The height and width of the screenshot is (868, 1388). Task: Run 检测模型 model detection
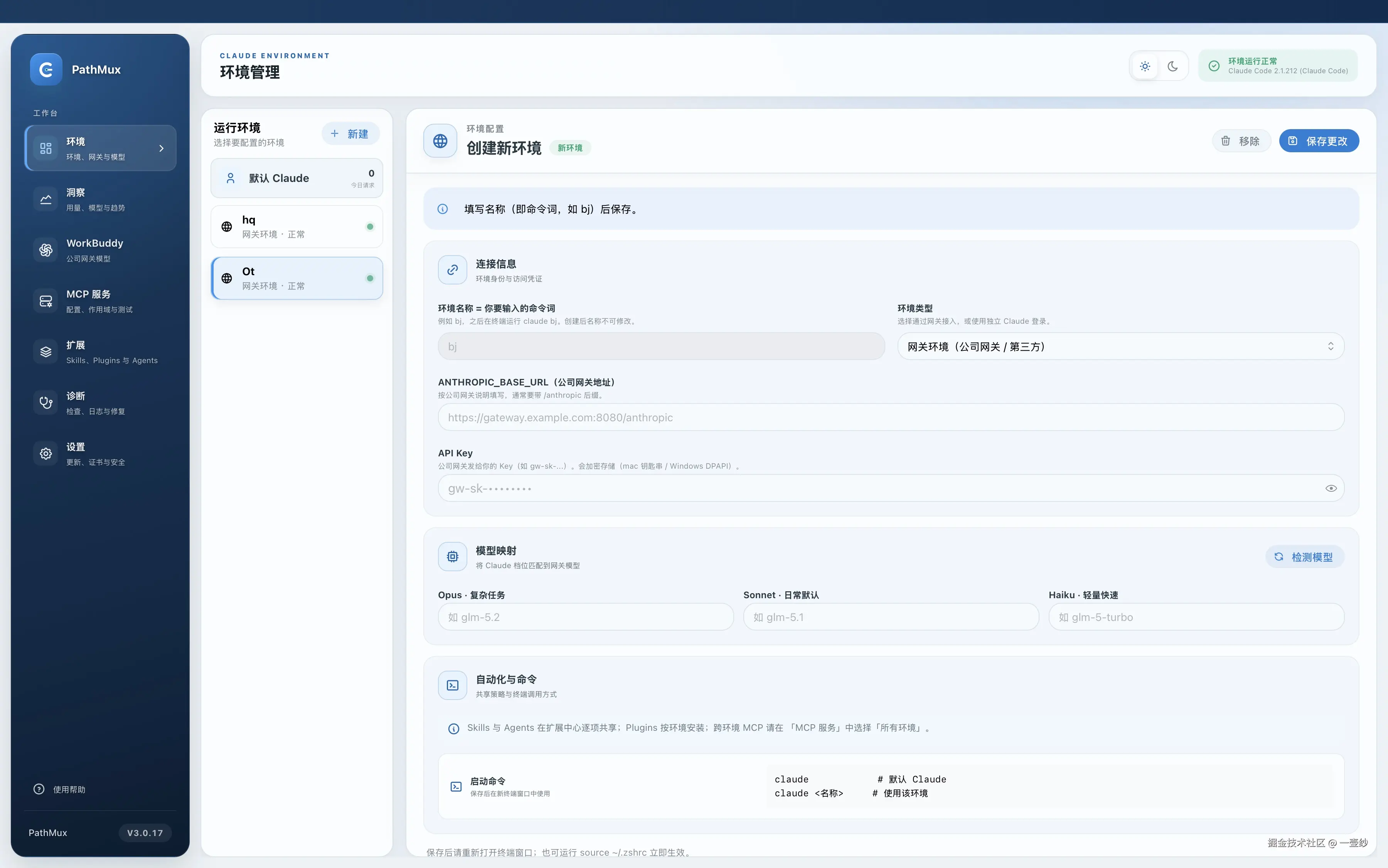tap(1305, 557)
